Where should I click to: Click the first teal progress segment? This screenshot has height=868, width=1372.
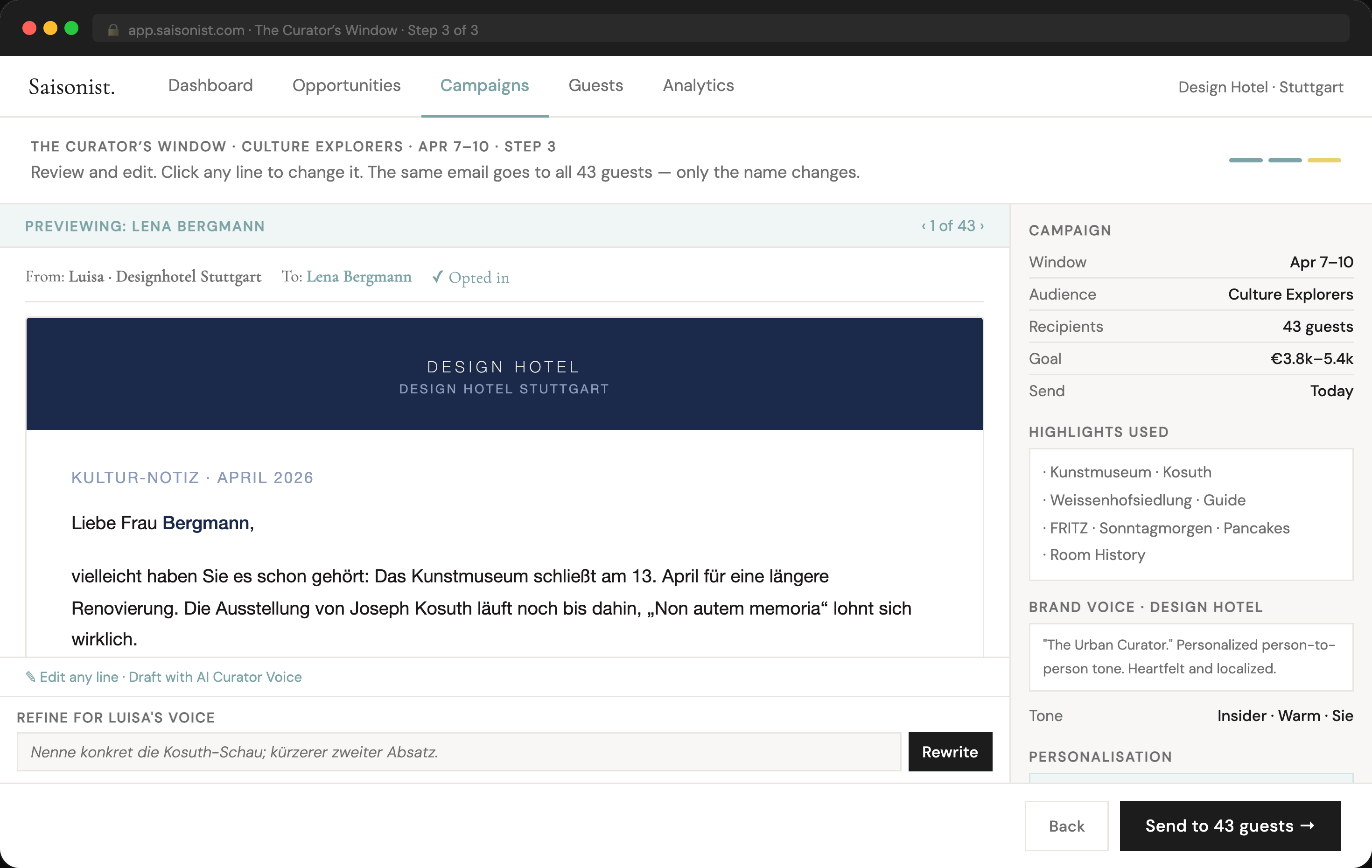pyautogui.click(x=1246, y=160)
